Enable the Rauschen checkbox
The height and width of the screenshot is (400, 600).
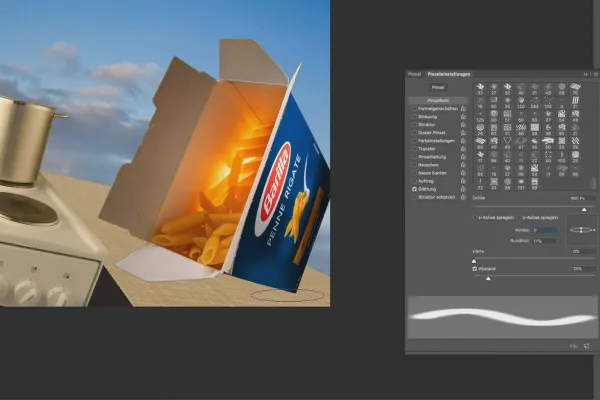(x=414, y=165)
